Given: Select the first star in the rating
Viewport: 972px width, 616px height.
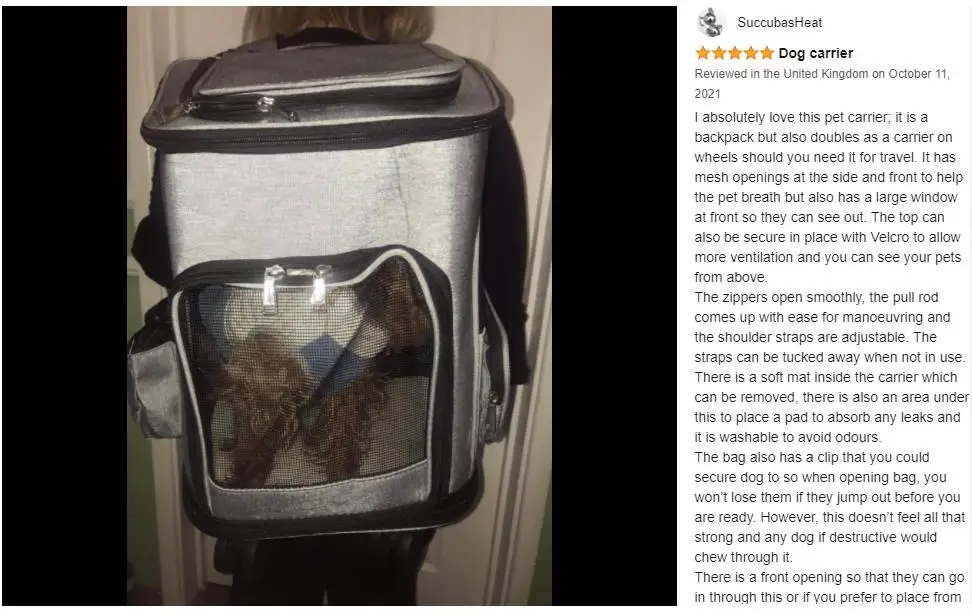Looking at the screenshot, I should point(702,53).
